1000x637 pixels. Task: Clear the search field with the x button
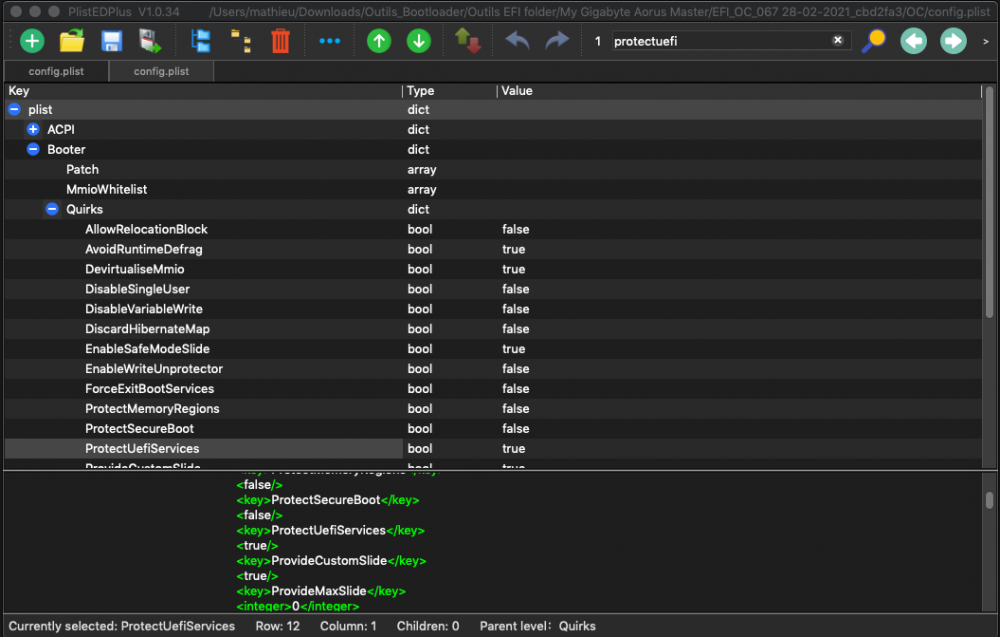(838, 40)
